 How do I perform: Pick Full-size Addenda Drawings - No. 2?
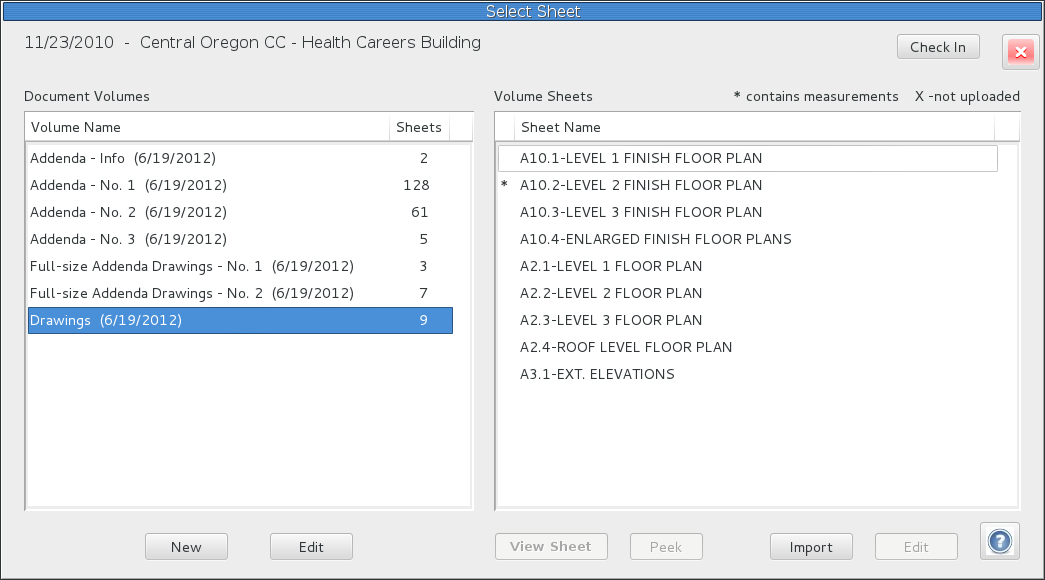point(241,293)
